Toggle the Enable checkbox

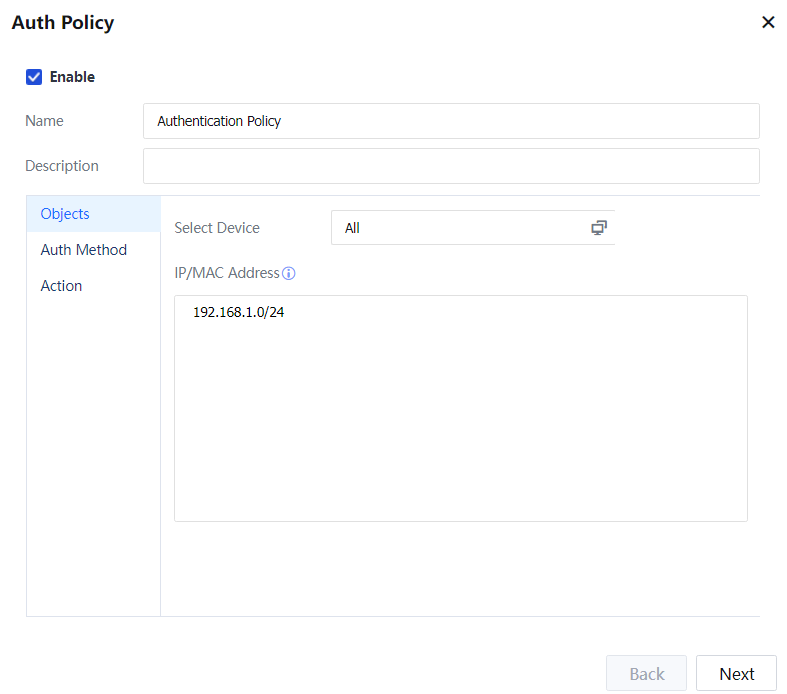click(34, 77)
